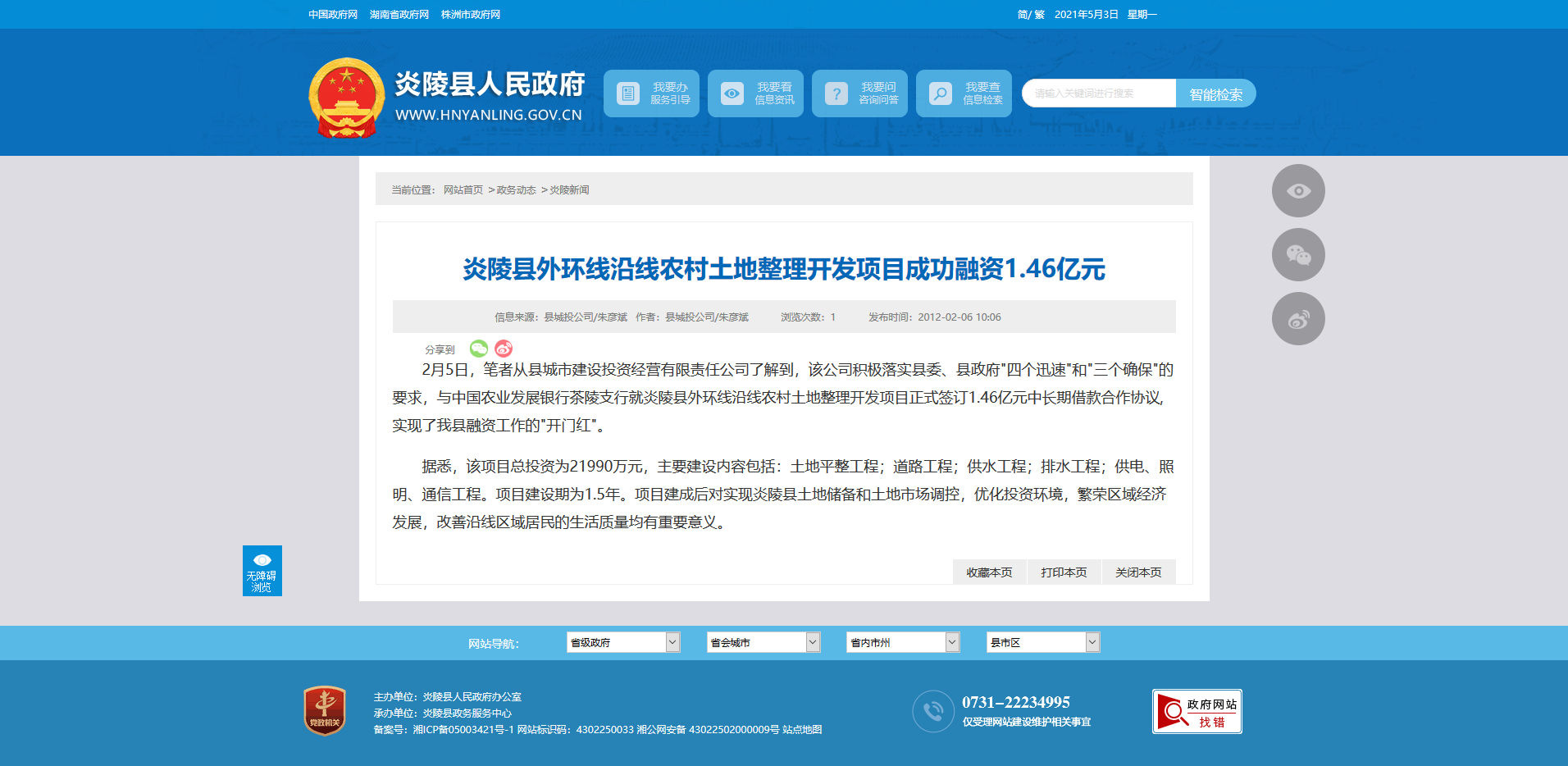Expand the 省会城市 dropdown
This screenshot has width=1568, height=766.
[763, 642]
